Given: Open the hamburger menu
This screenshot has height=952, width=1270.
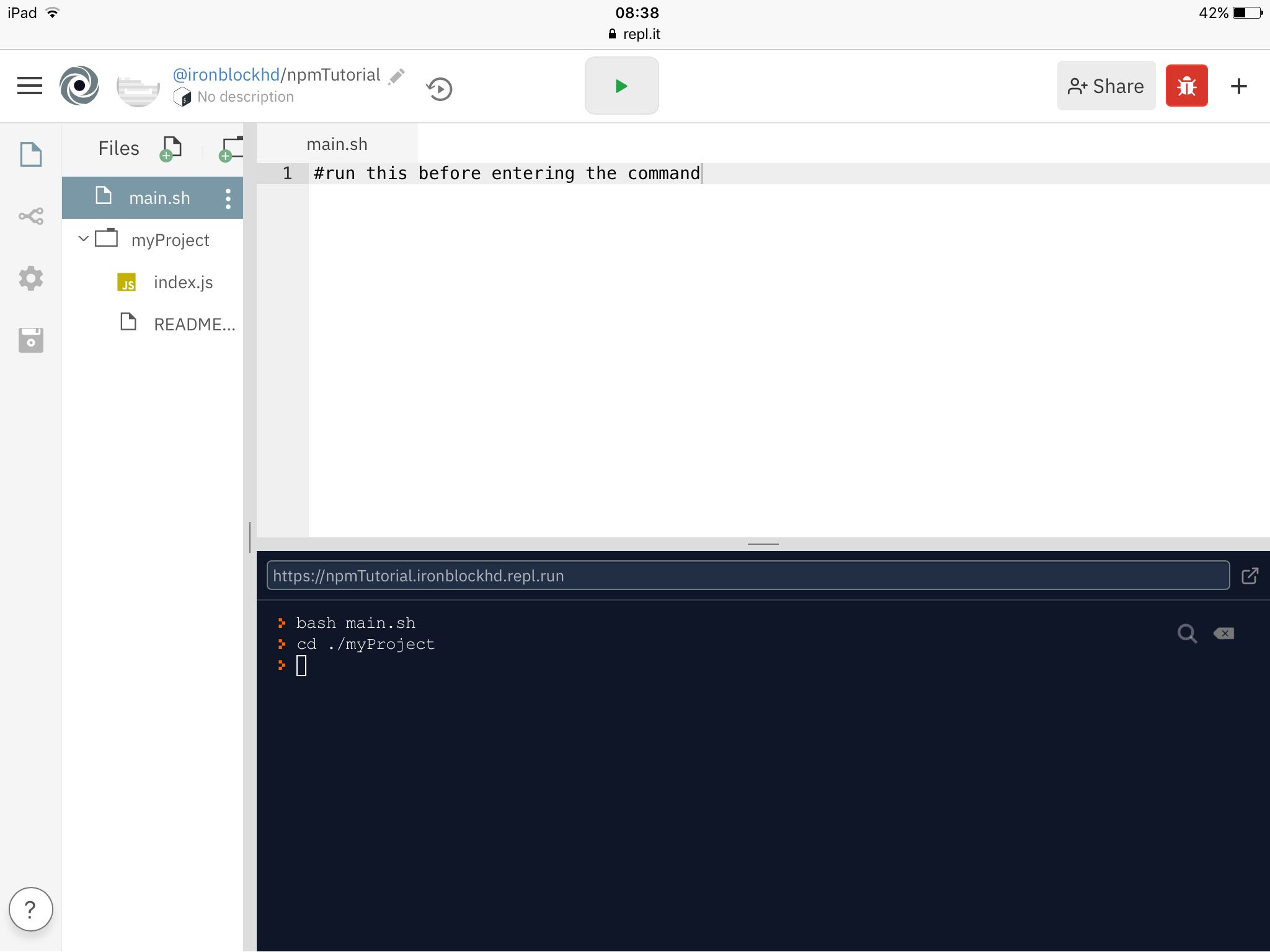Looking at the screenshot, I should tap(30, 86).
